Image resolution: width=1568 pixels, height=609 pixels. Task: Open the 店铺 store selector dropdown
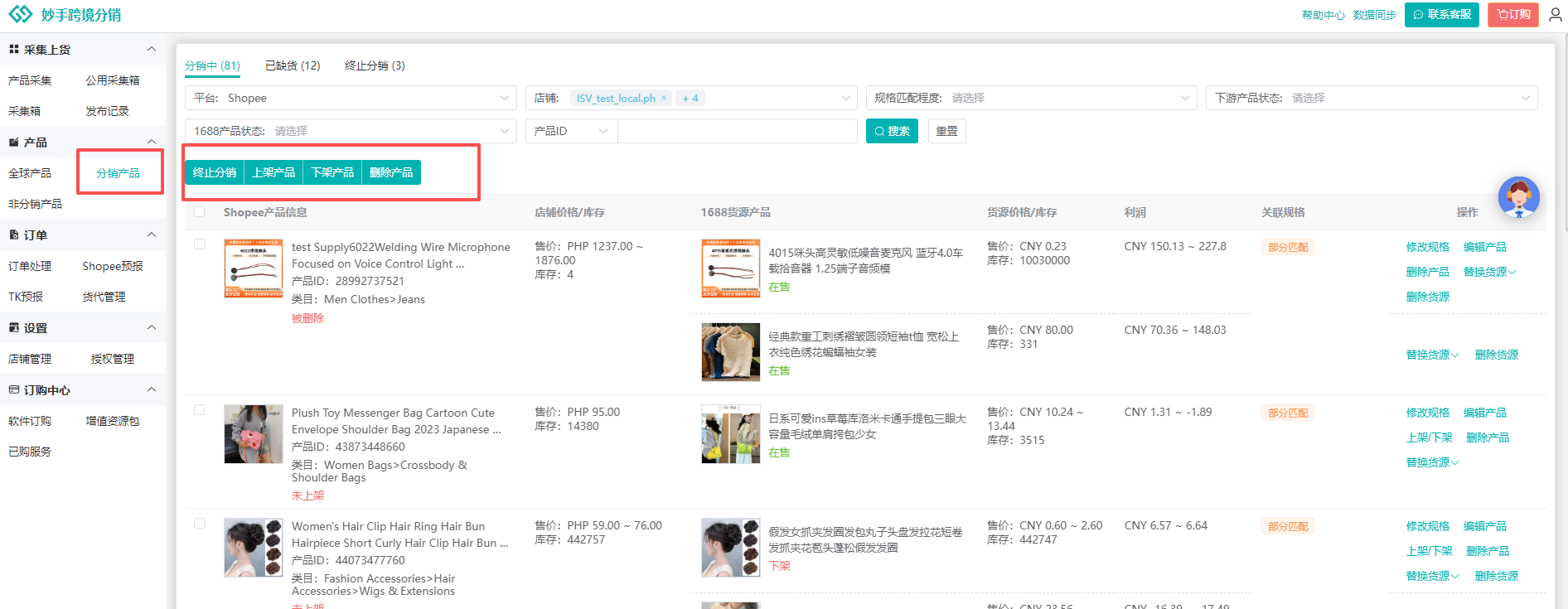pyautogui.click(x=691, y=98)
